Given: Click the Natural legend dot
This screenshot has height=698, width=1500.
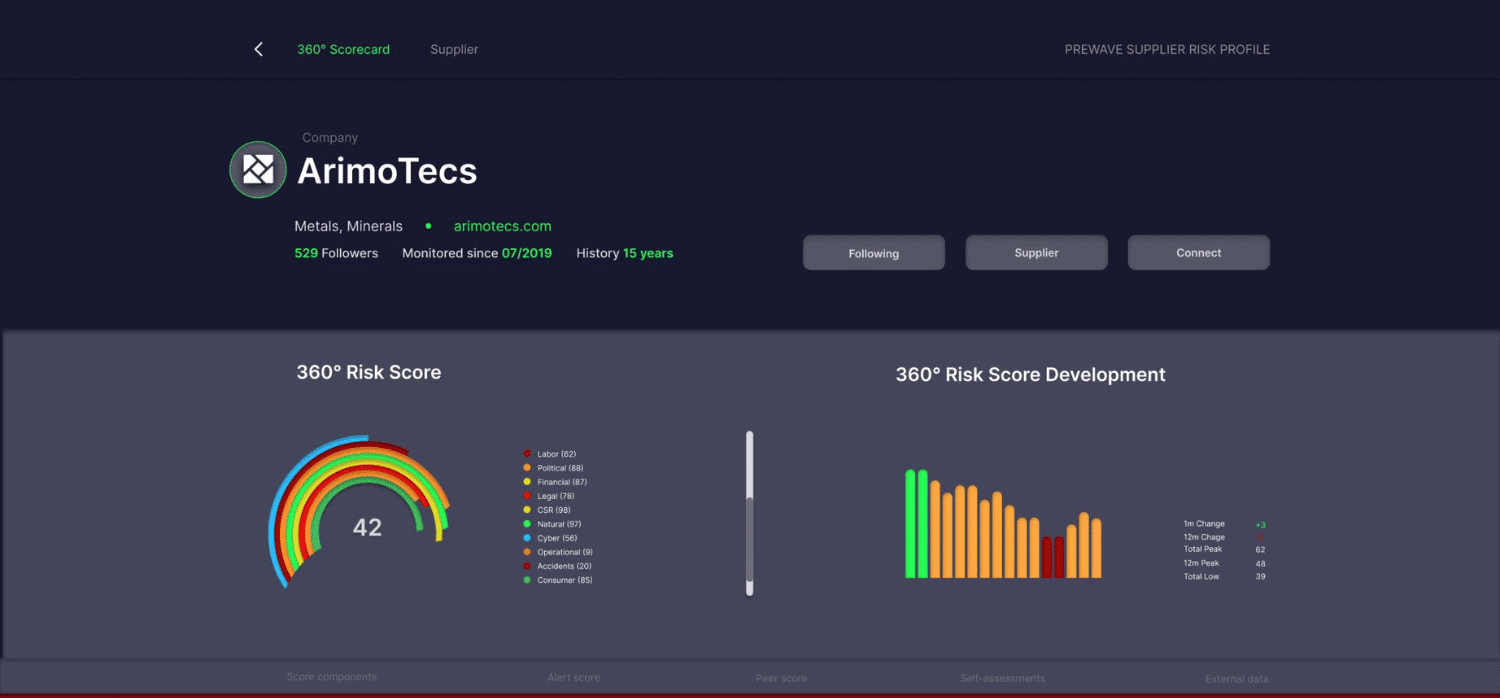Looking at the screenshot, I should click(x=527, y=524).
